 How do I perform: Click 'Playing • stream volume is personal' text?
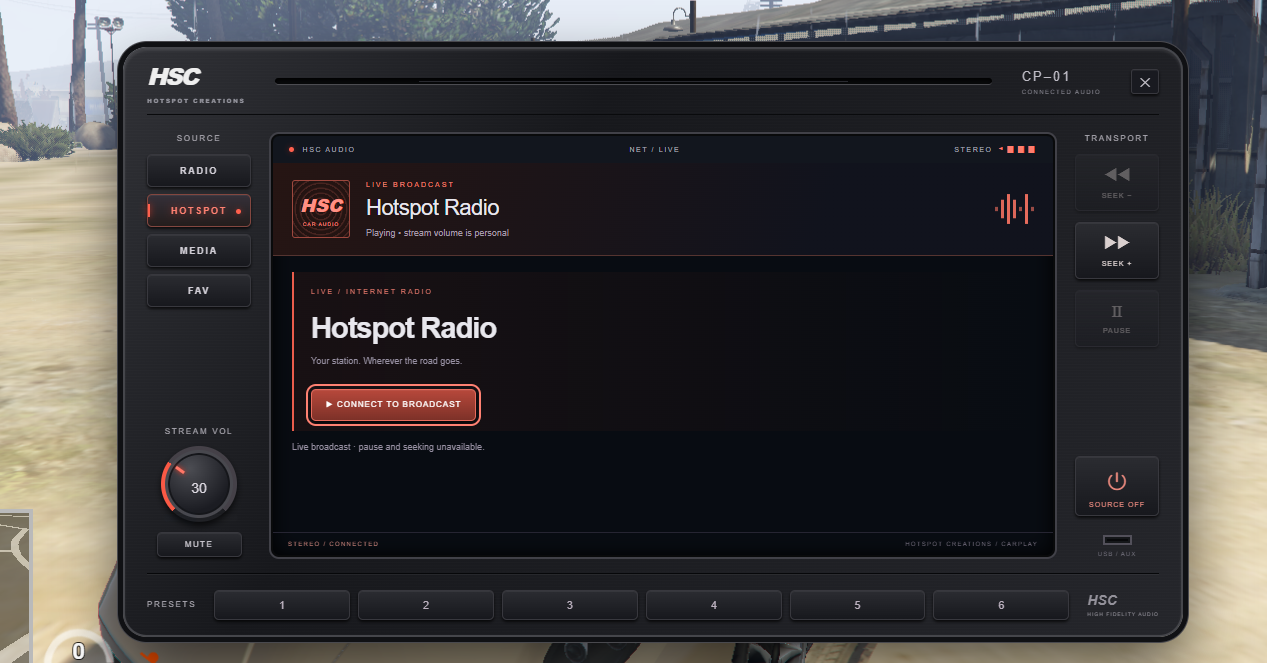437,233
